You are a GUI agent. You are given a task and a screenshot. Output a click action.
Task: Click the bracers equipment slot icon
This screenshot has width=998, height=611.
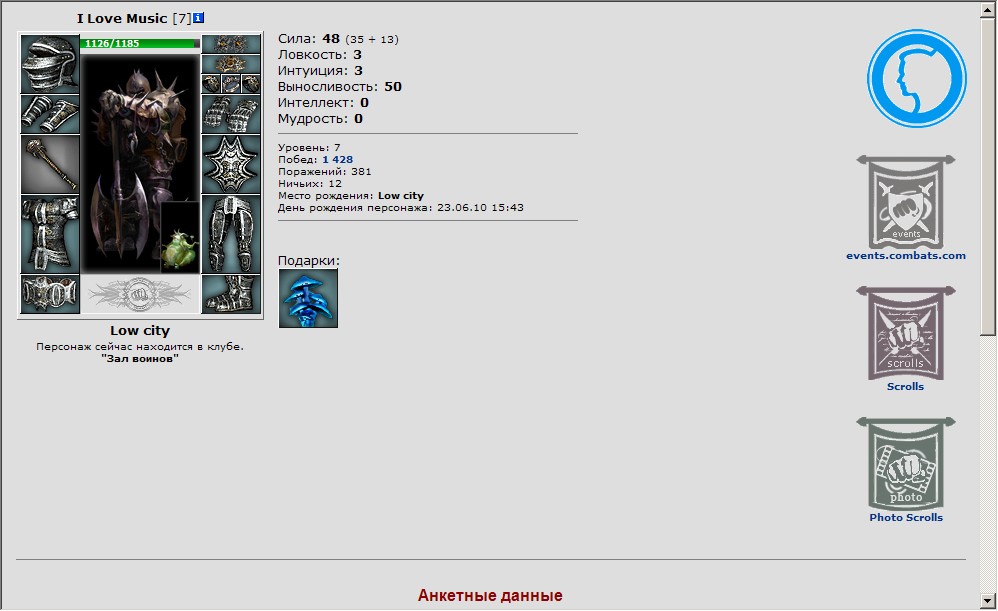50,114
